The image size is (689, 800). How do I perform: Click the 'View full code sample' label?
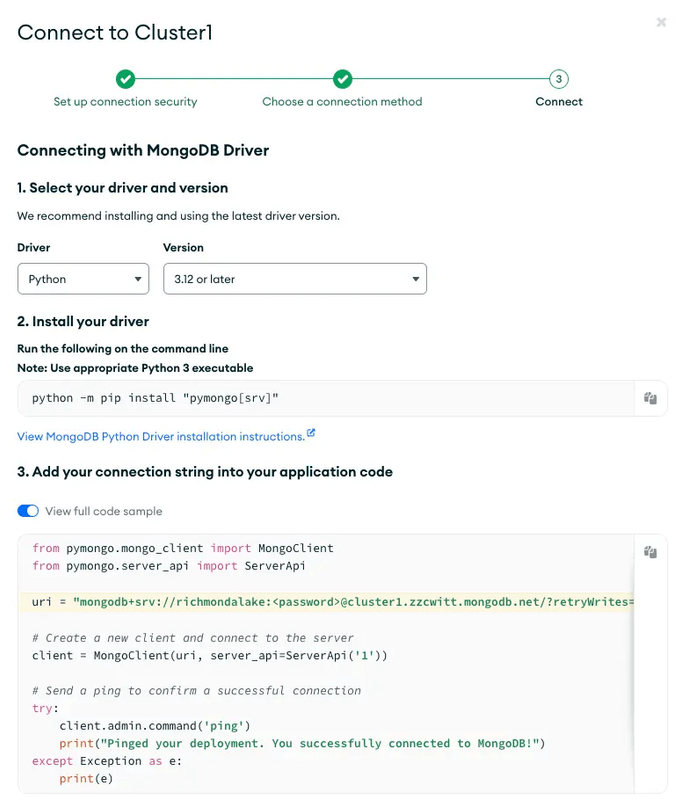click(104, 511)
